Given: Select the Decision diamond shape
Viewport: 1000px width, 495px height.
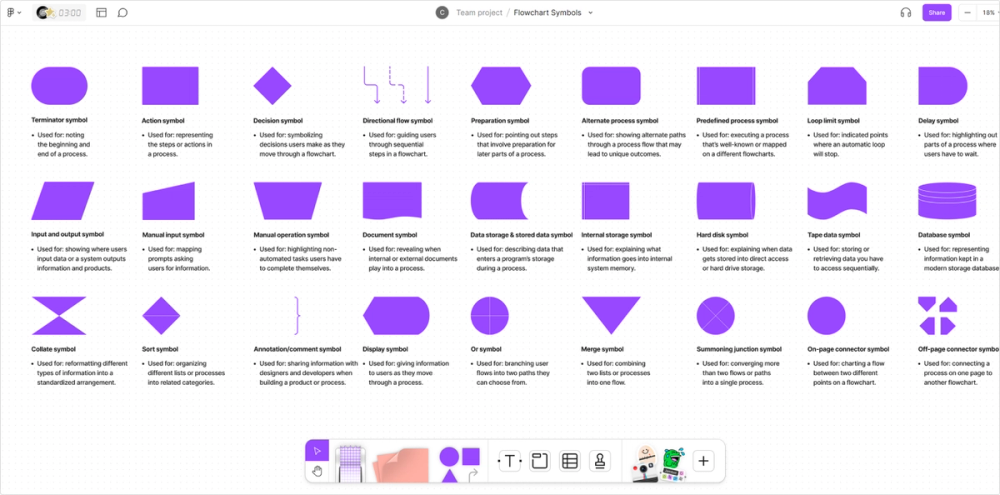Looking at the screenshot, I should (272, 85).
